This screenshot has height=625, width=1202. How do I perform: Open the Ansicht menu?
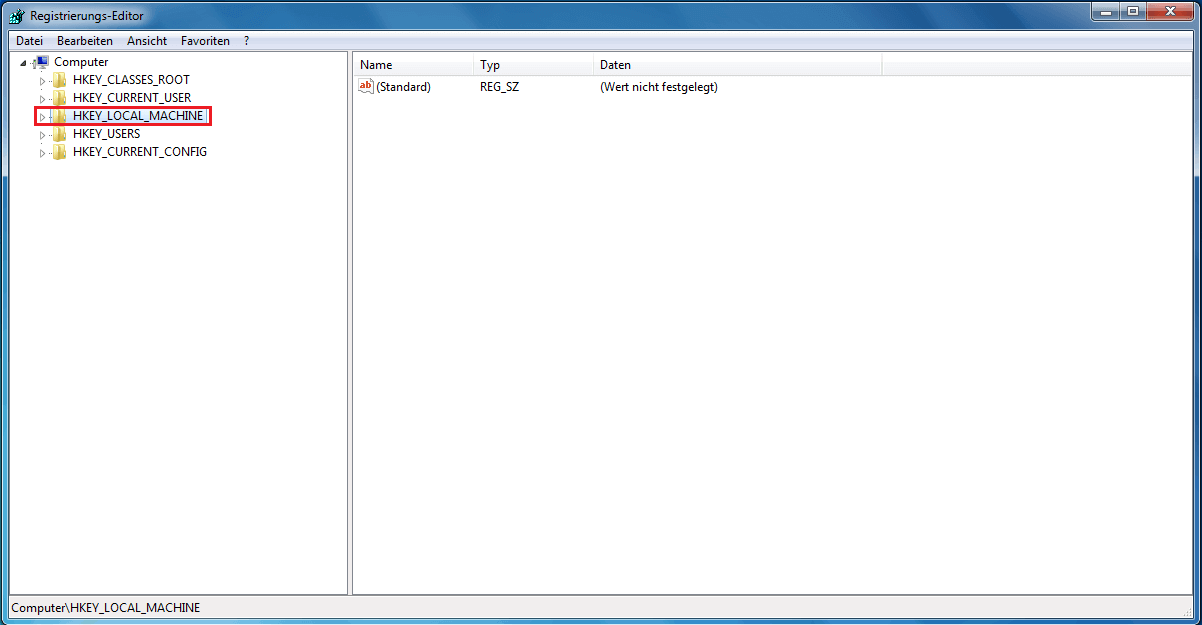pos(147,41)
